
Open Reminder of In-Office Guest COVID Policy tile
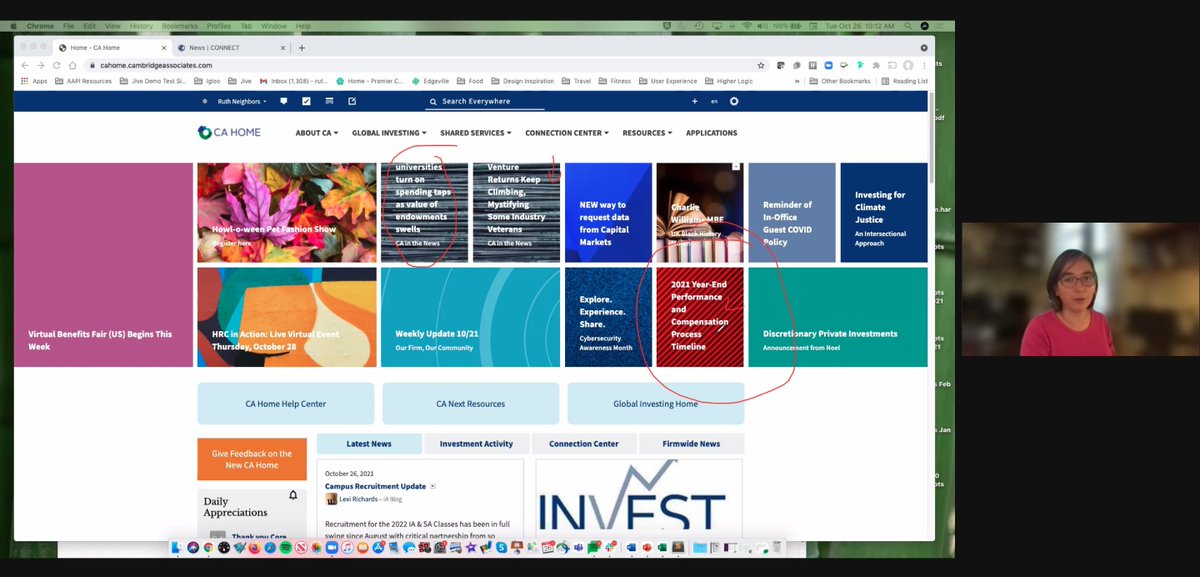791,213
